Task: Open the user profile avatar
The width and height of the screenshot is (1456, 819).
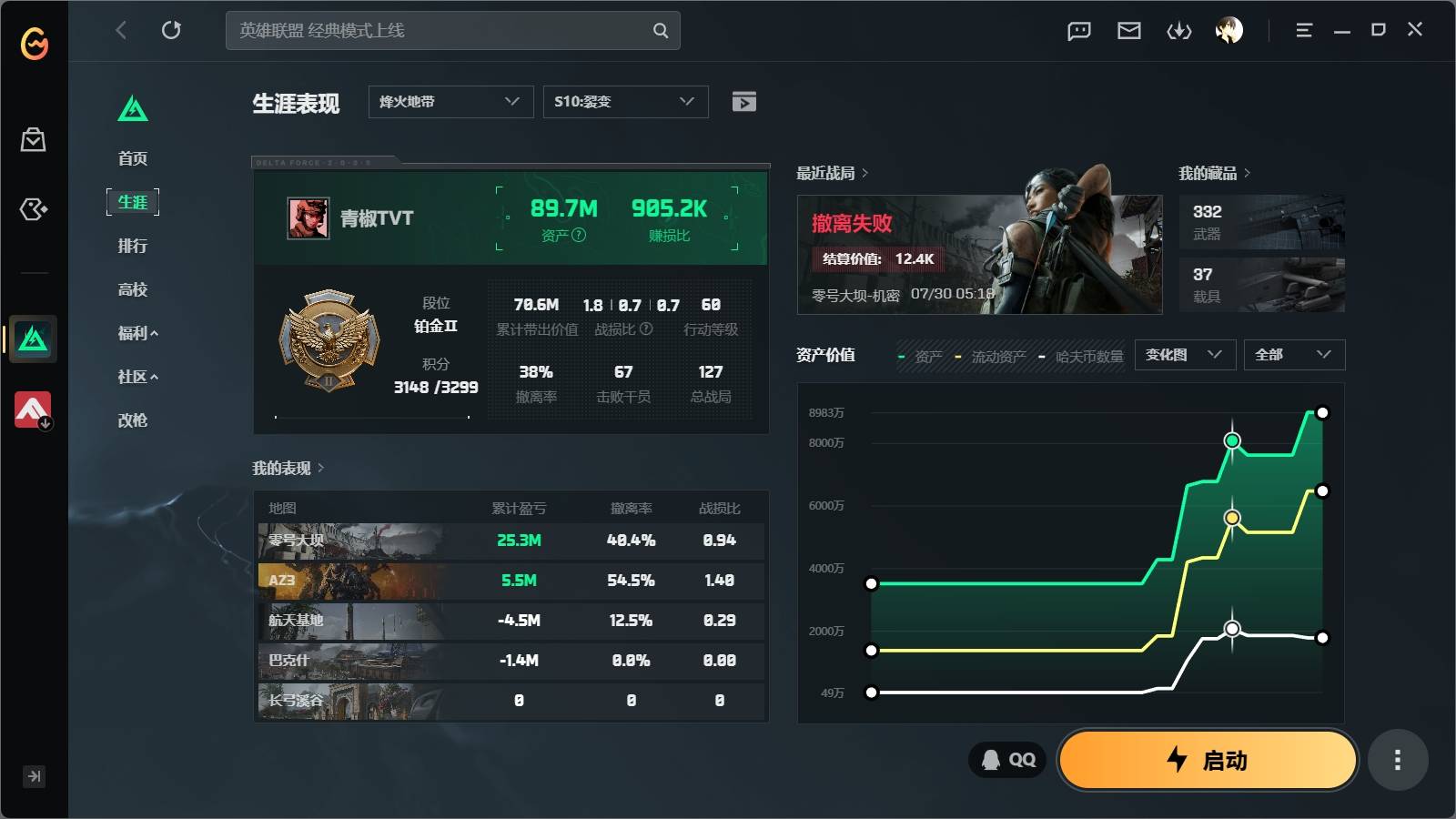Action: tap(1229, 31)
